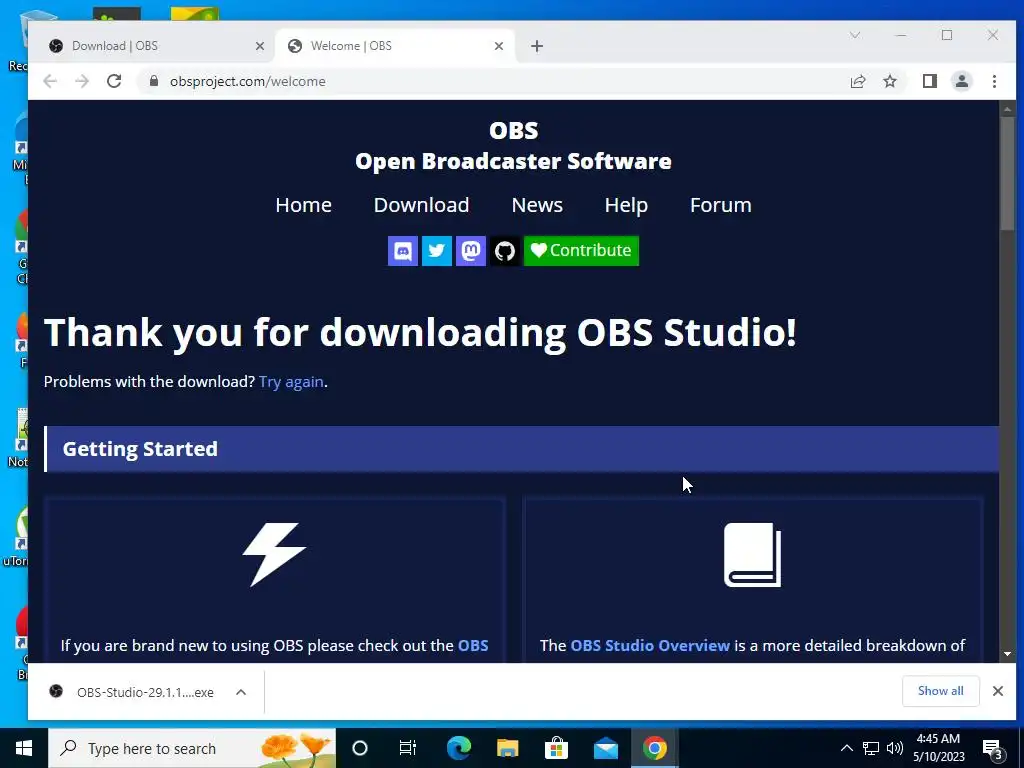Open the Chrome side panel icon

[929, 81]
